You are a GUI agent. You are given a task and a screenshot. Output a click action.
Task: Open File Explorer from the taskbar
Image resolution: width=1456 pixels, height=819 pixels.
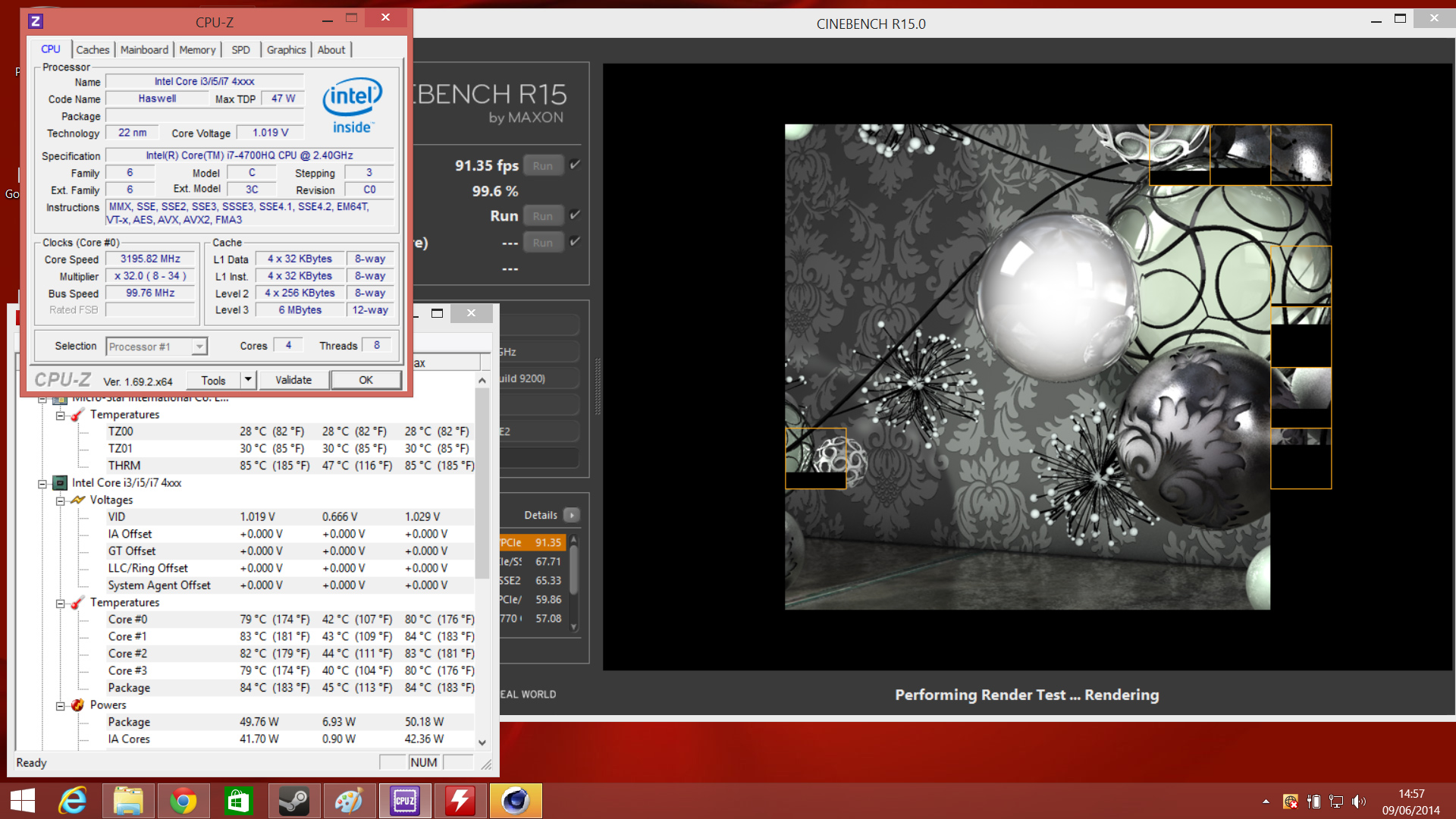[x=128, y=801]
